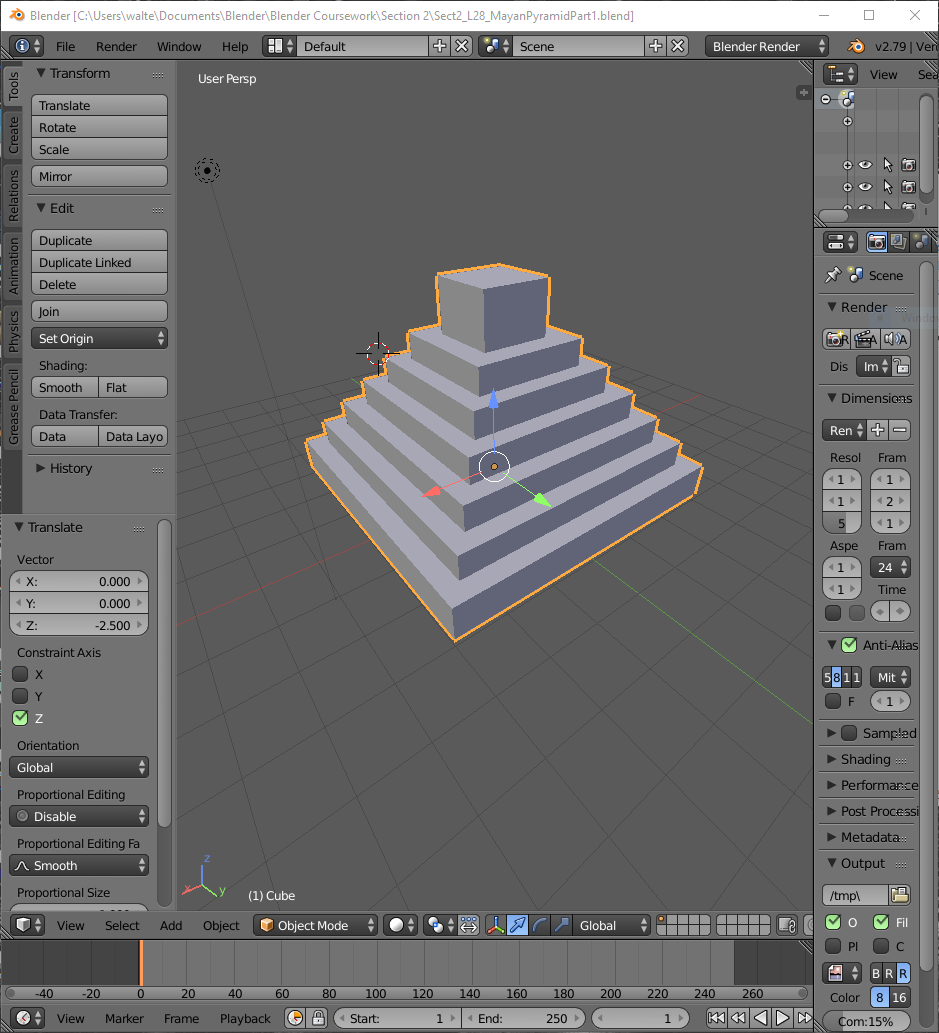939x1033 pixels.
Task: Expand the History panel
Action: [40, 468]
